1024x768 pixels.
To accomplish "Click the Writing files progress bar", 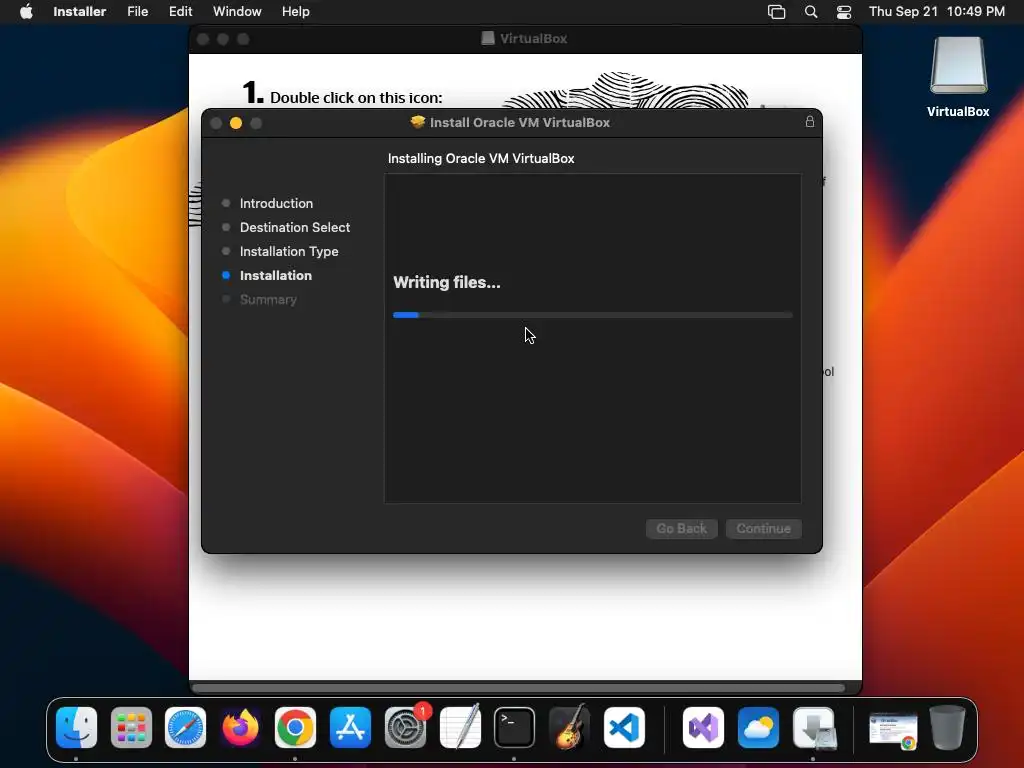I will tap(592, 315).
